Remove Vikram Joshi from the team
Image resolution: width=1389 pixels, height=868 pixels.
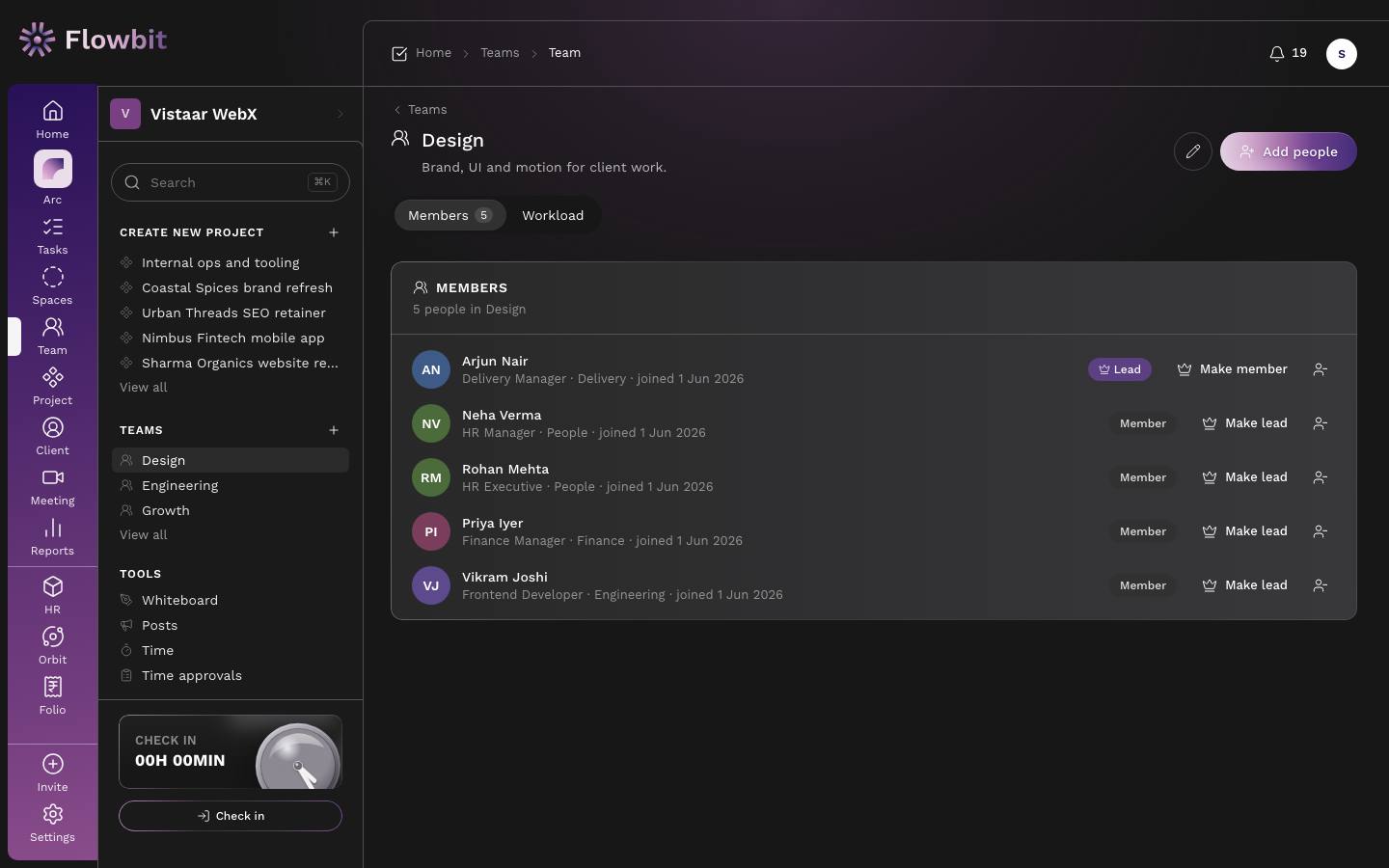coord(1321,585)
